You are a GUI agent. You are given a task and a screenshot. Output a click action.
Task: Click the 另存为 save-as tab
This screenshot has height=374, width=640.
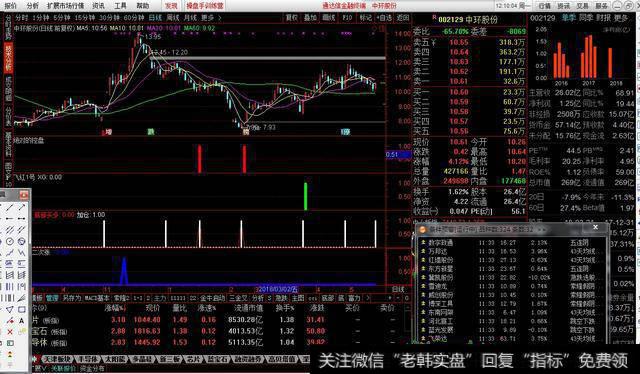(x=72, y=298)
